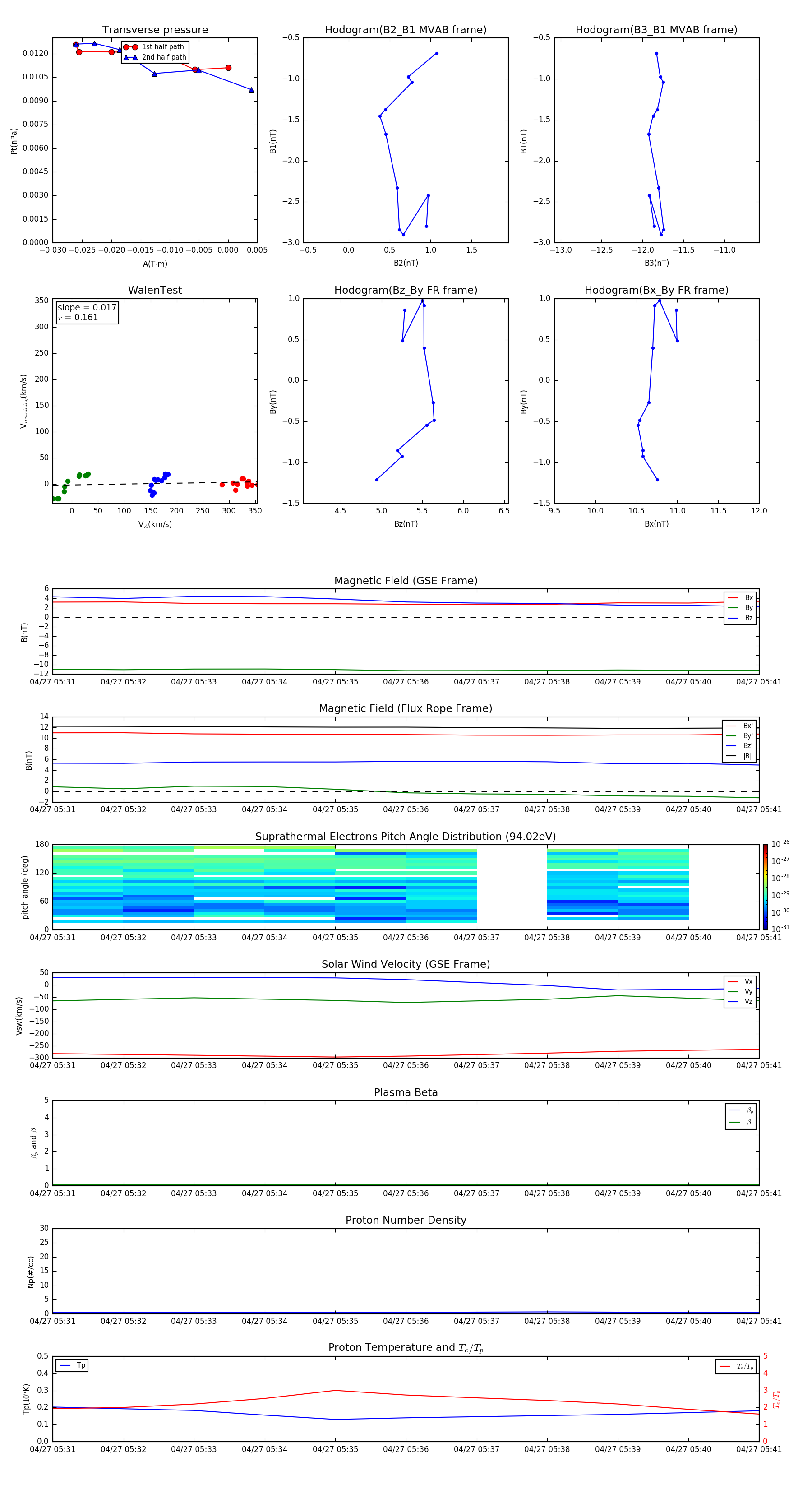This screenshot has height=1489, width=812.
Task: Click 'A(T·m)' x-axis label
Action: click(155, 264)
